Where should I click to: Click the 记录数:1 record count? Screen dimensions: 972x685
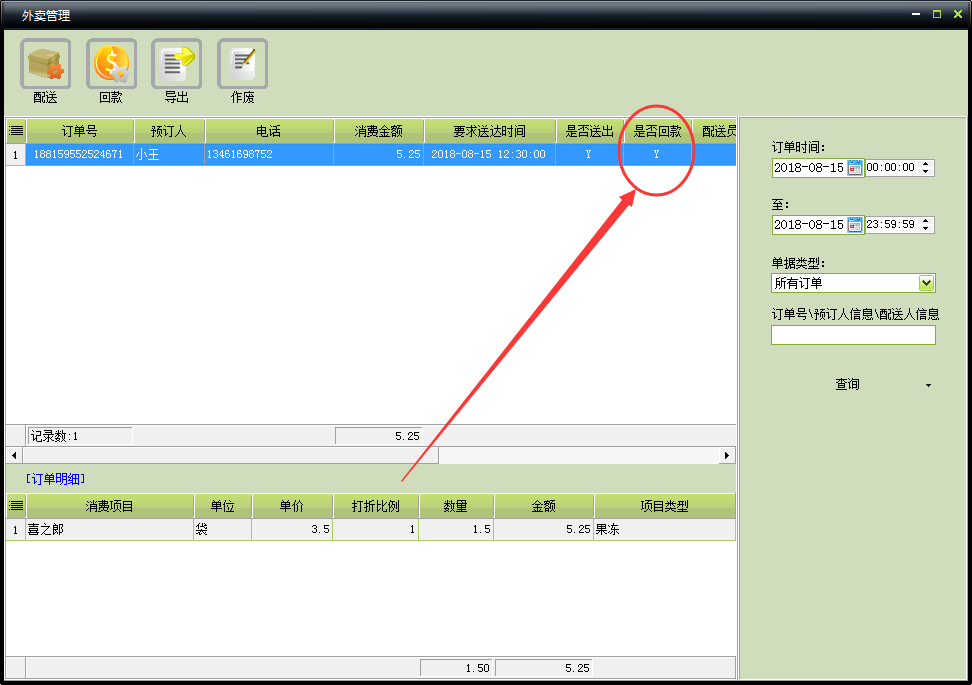point(79,436)
